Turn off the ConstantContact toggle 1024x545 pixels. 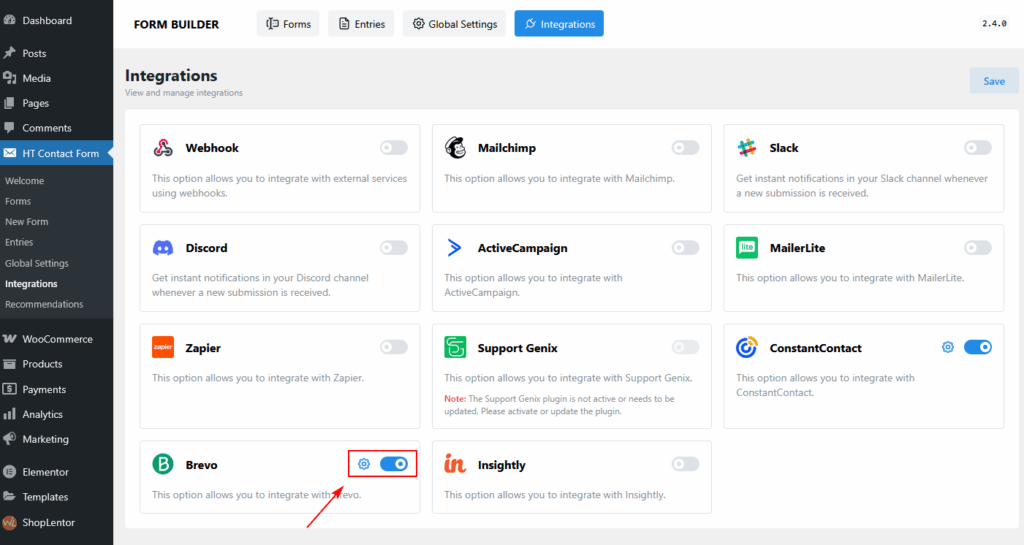[x=977, y=347]
